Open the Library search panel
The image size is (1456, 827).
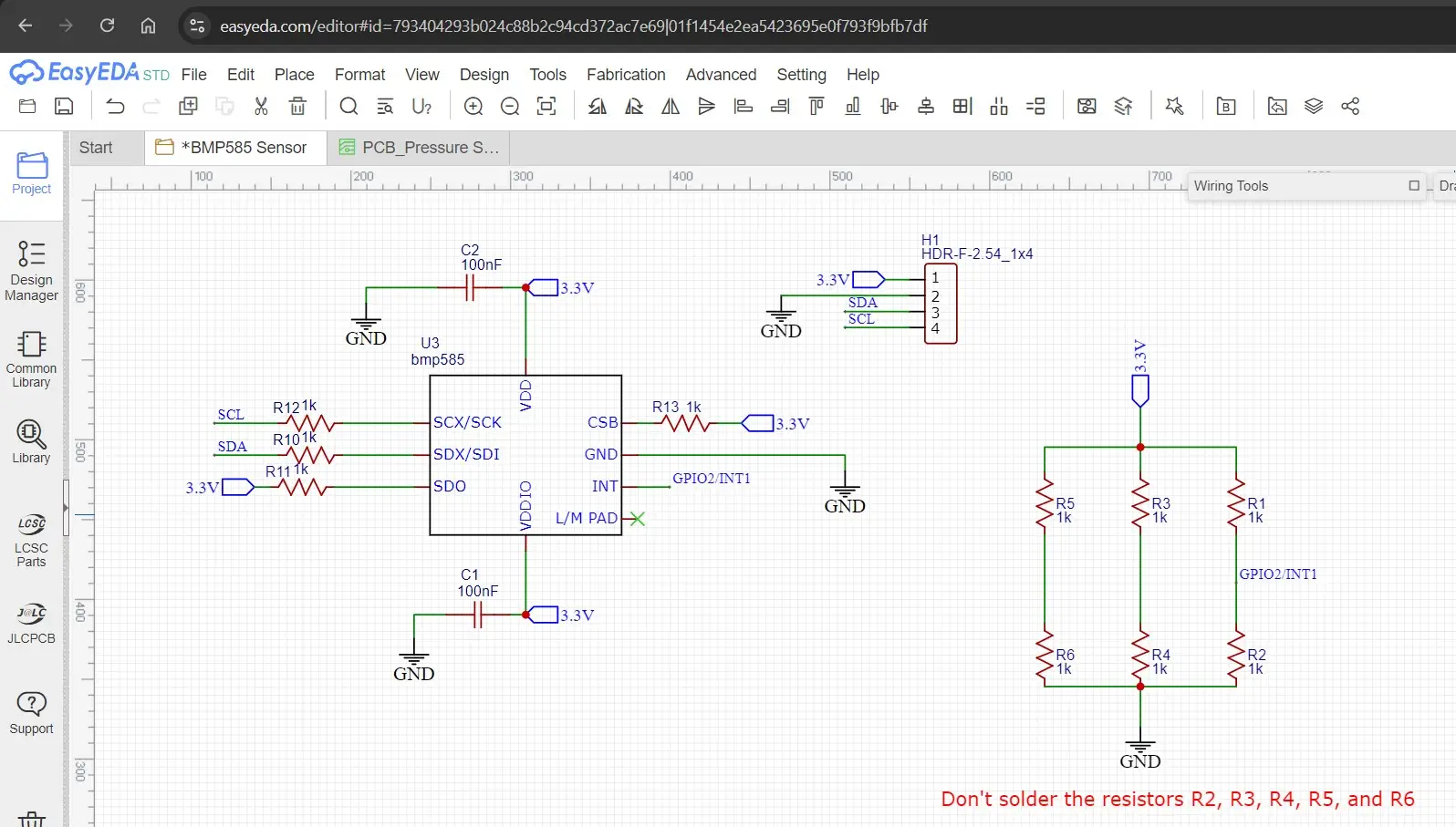31,441
